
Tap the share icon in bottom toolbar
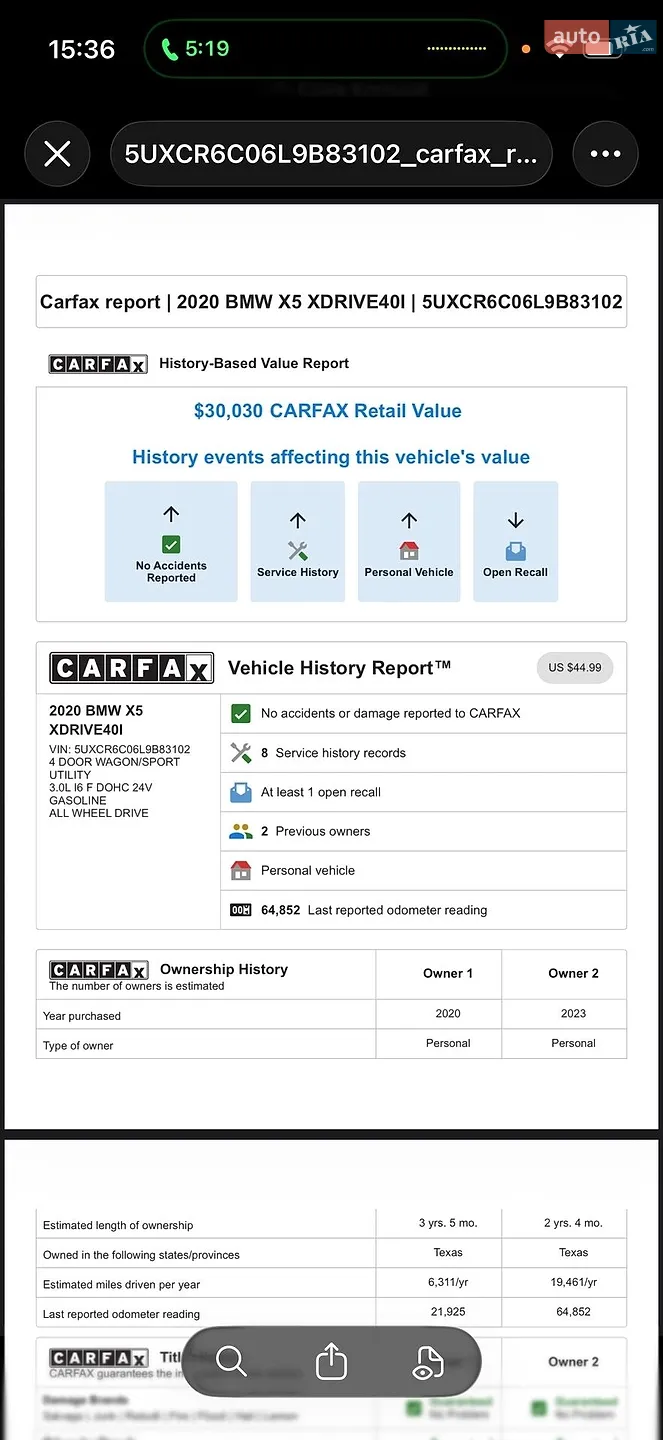tap(331, 1361)
